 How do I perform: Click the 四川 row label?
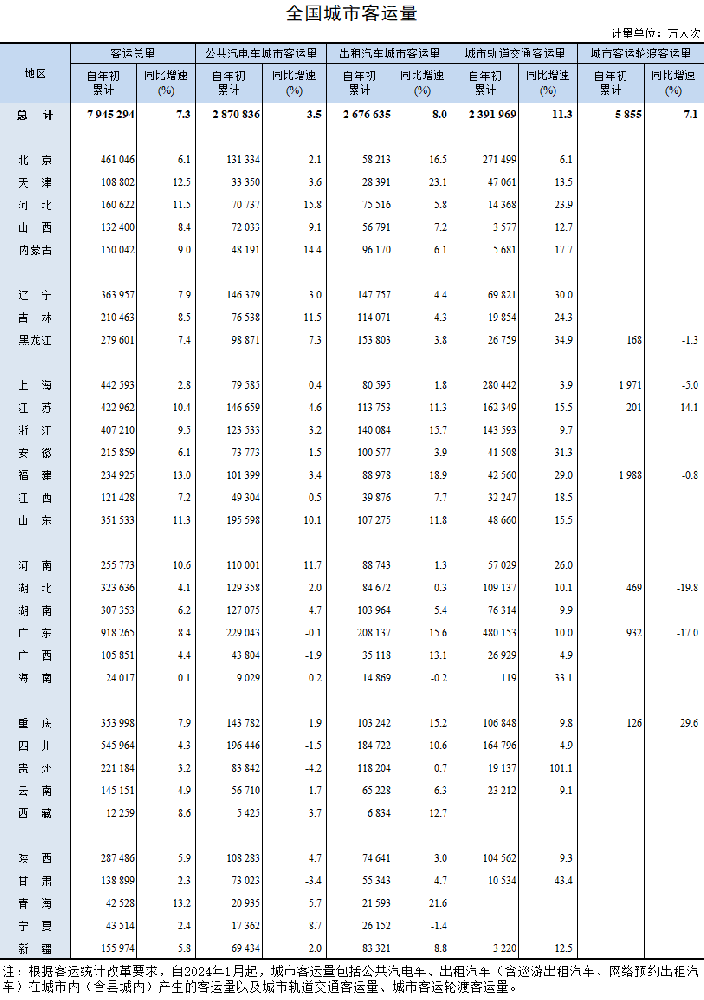(35, 746)
